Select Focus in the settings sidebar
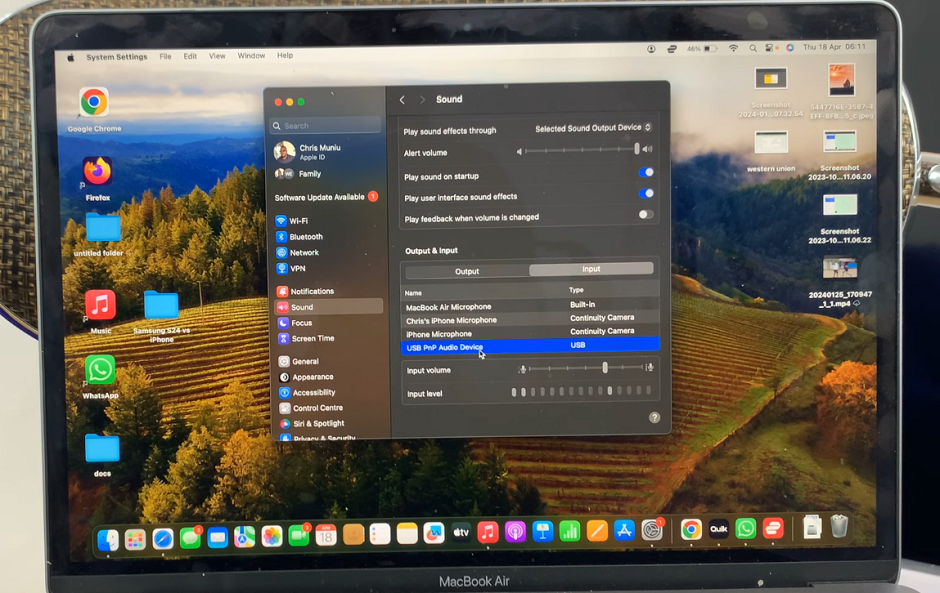The width and height of the screenshot is (940, 593). (295, 323)
